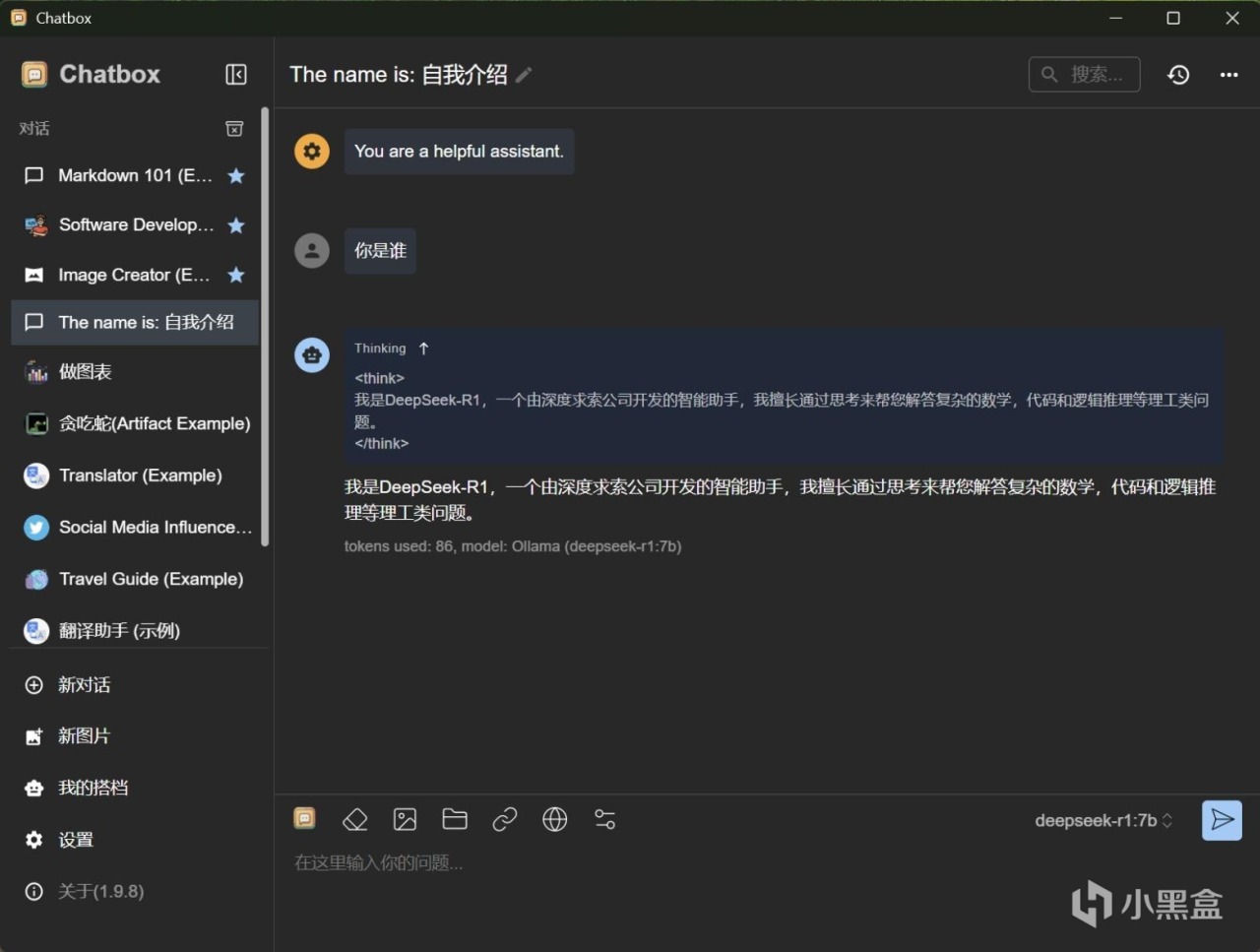Open the Travel Guide (Example) conversation
Viewport: 1260px width, 952px height.
135,579
